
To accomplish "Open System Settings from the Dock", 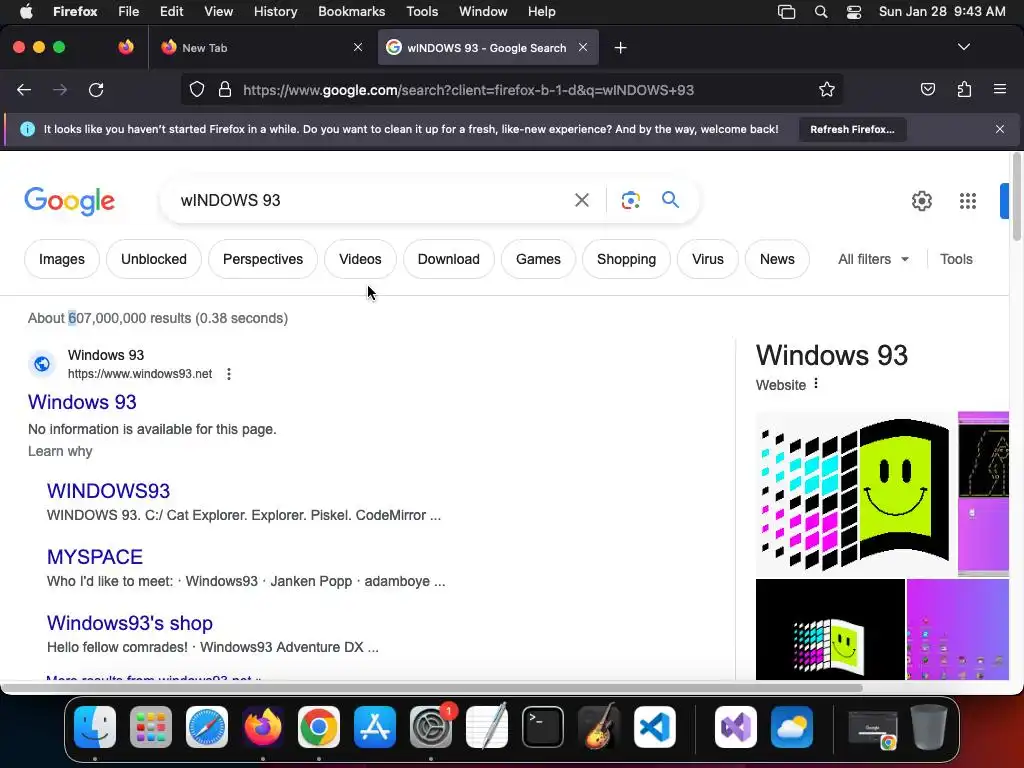I will (x=431, y=727).
